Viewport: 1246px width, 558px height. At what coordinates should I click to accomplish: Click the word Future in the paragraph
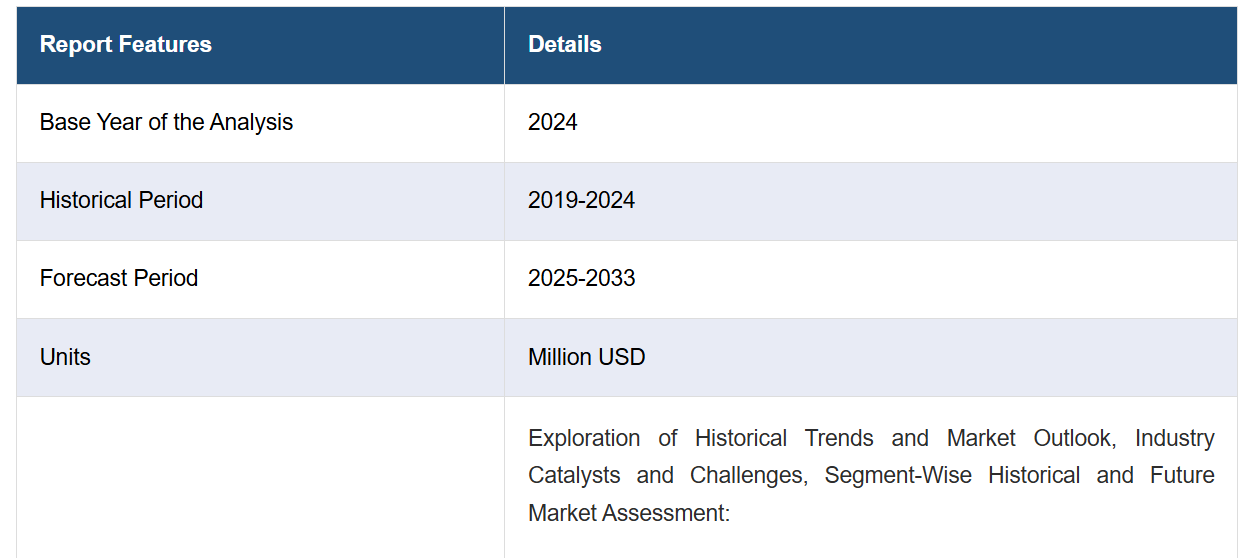[1182, 475]
